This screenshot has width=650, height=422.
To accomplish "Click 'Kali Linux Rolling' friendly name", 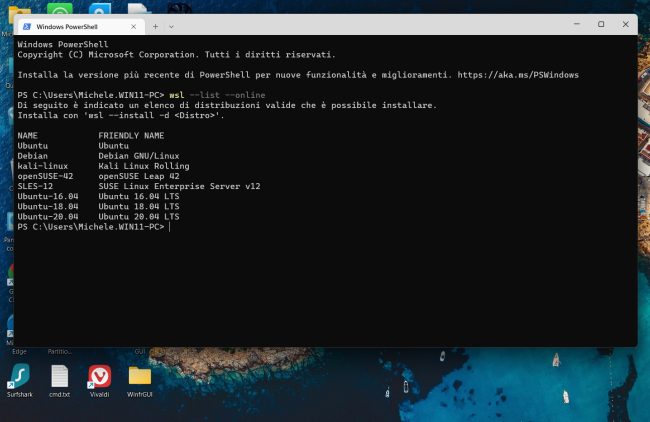I will pyautogui.click(x=144, y=166).
